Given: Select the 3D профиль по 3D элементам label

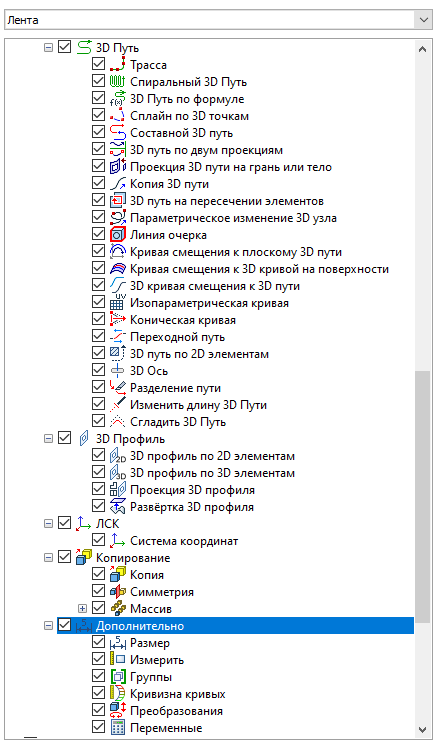Looking at the screenshot, I should tap(212, 473).
